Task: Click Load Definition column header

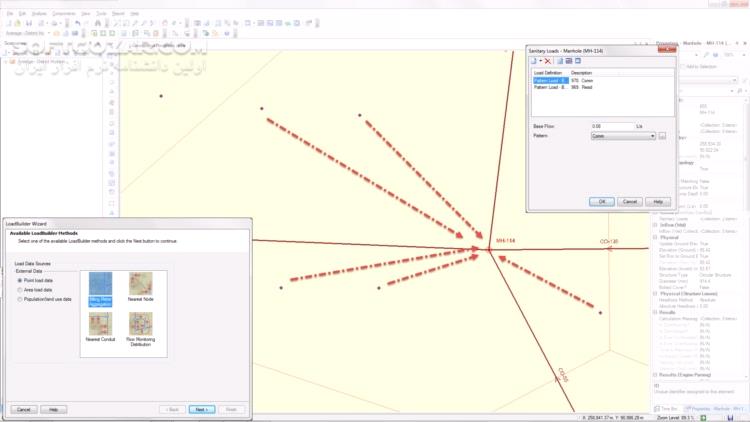Action: (x=548, y=73)
